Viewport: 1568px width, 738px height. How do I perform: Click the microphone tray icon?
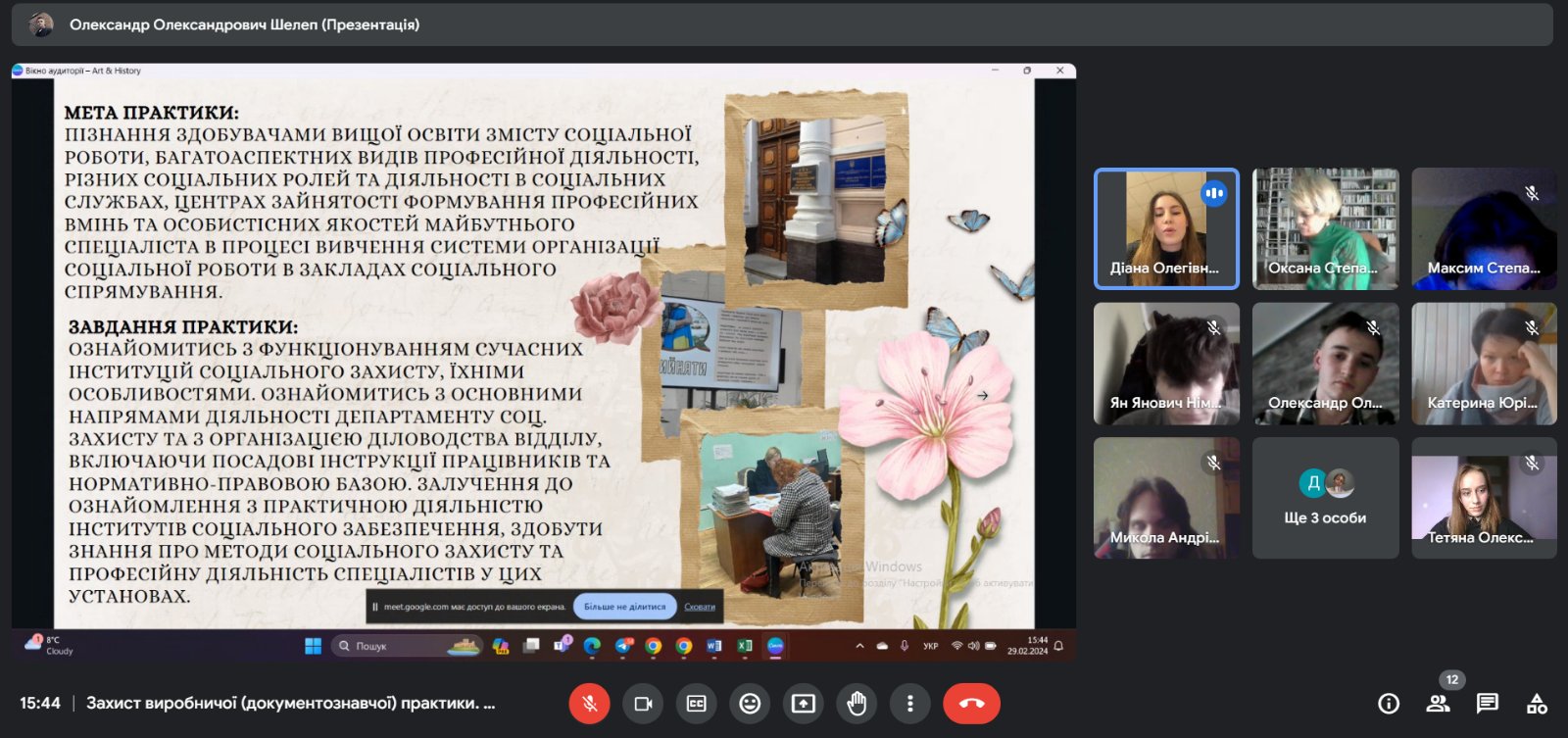pyautogui.click(x=905, y=646)
